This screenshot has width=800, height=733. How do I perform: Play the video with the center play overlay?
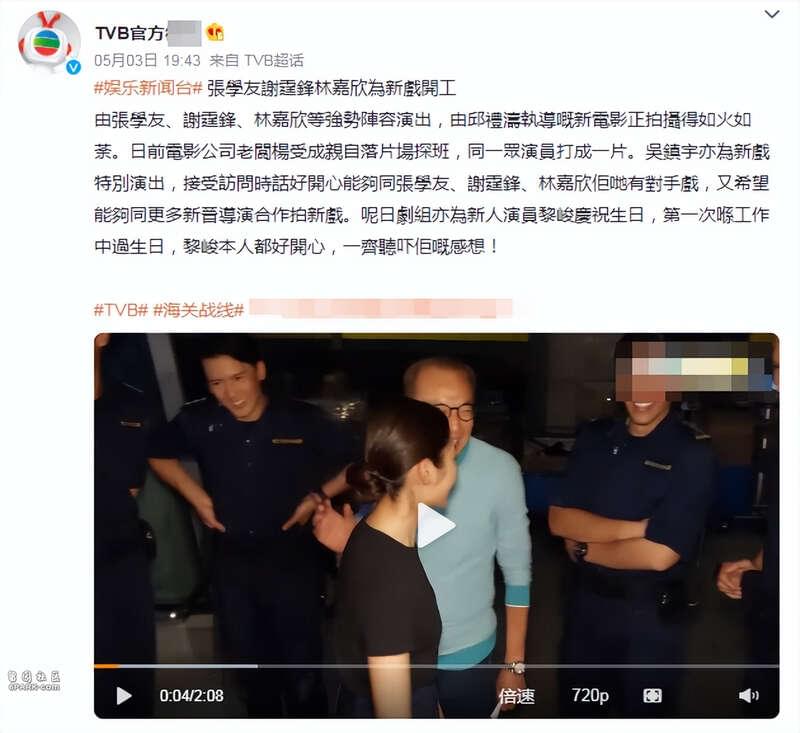point(436,525)
